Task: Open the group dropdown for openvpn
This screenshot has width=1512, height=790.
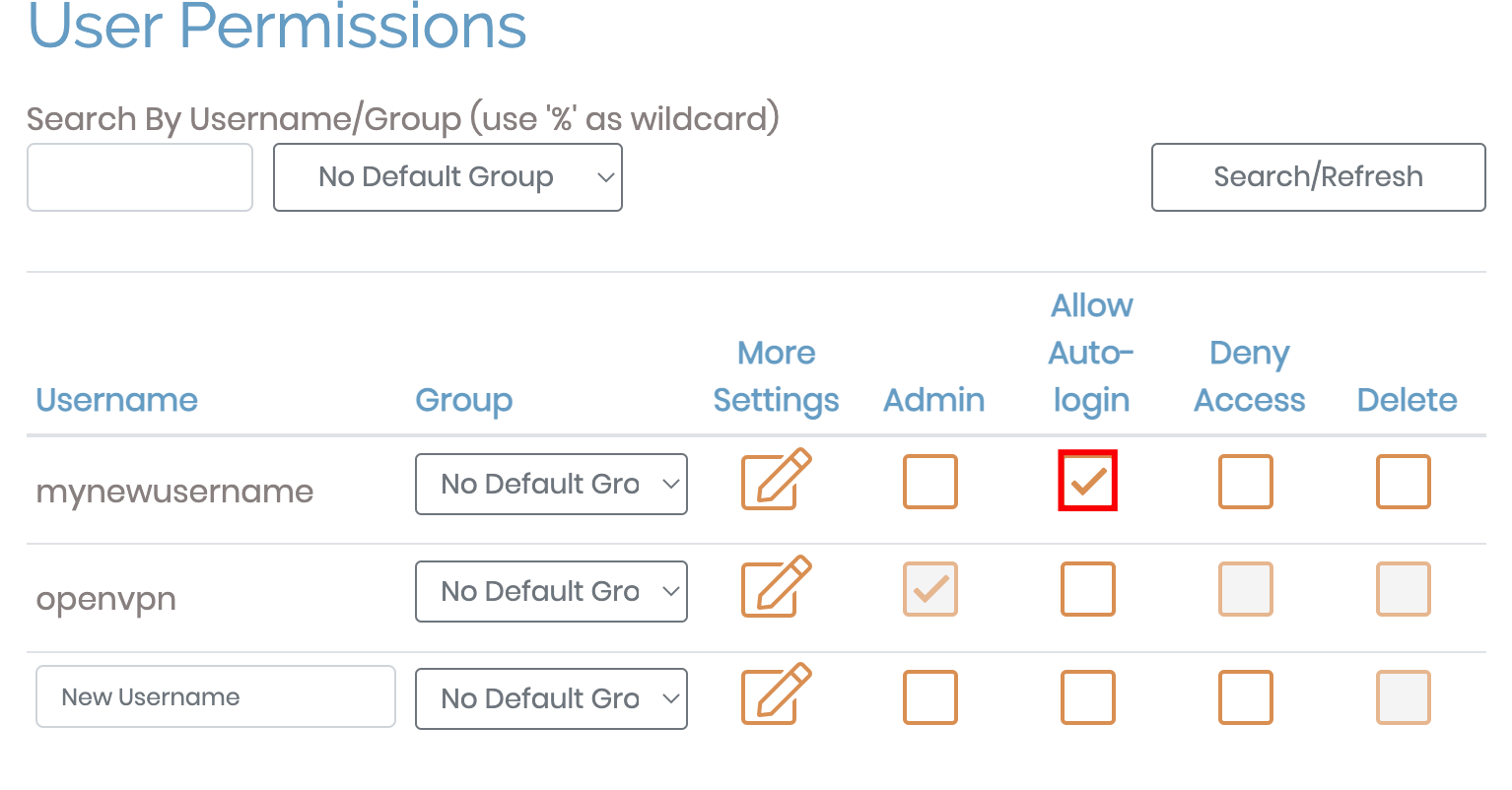Action: pos(551,591)
